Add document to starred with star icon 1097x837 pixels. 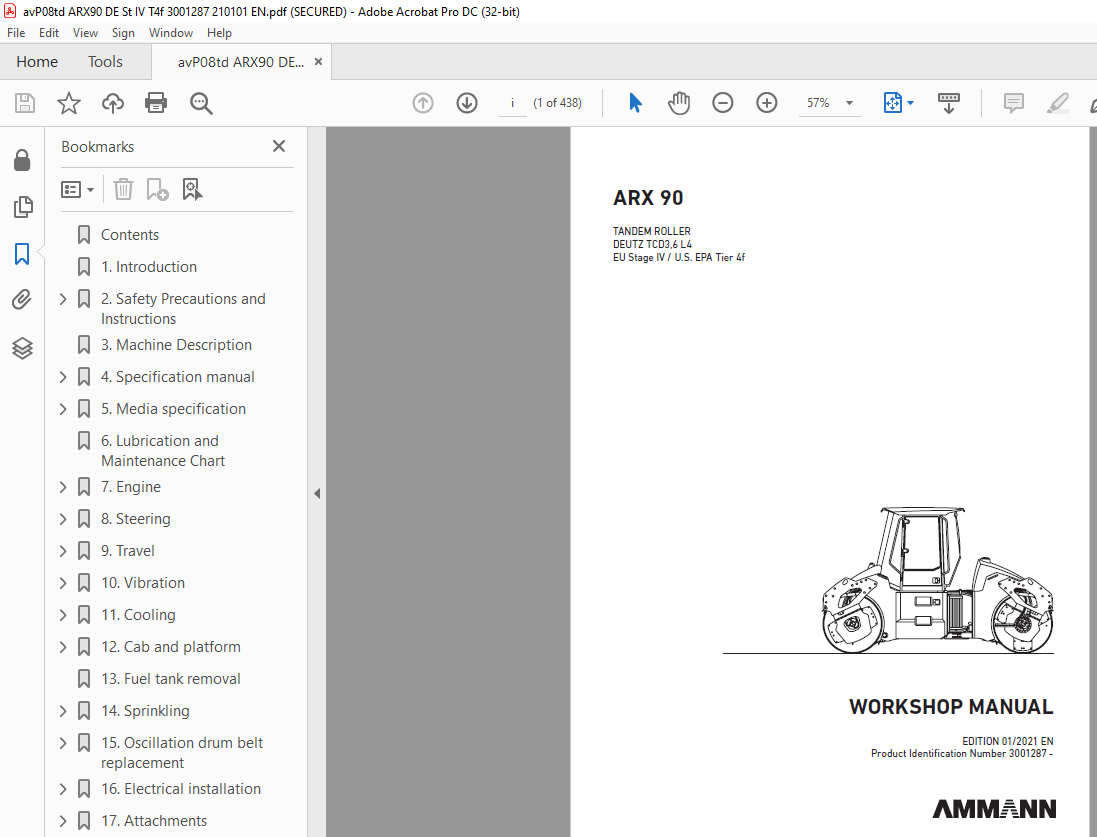point(69,103)
